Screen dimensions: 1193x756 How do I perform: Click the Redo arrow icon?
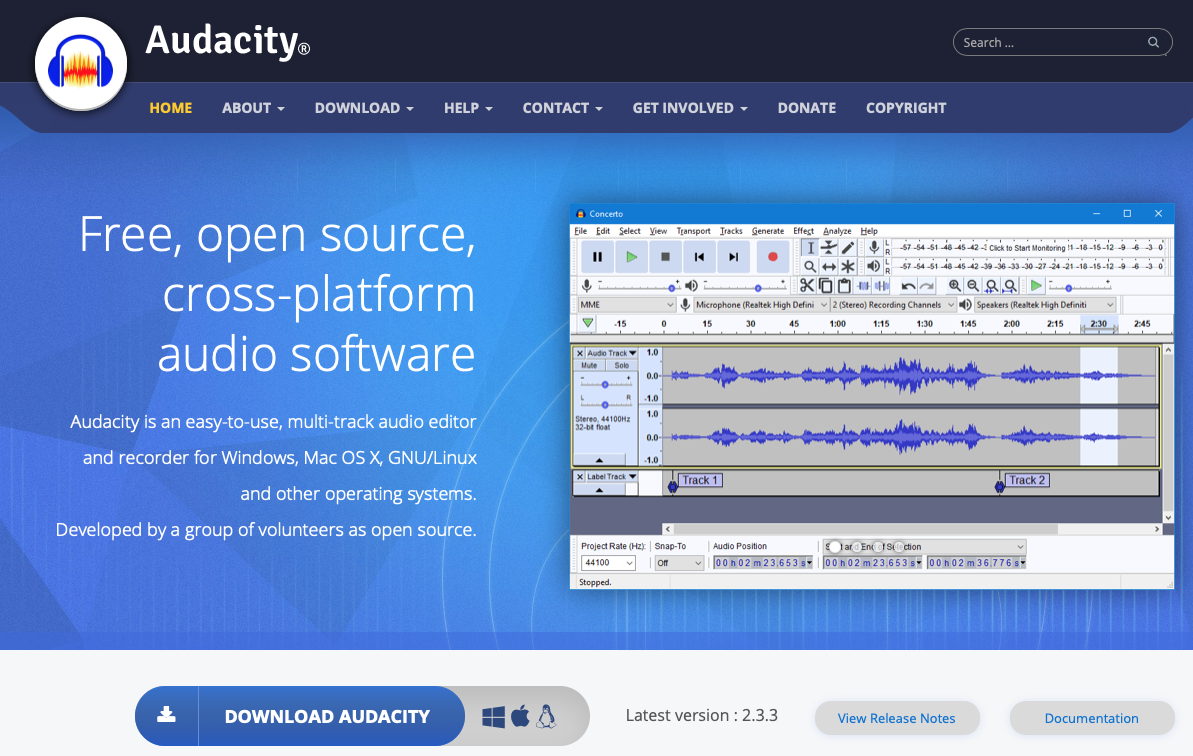[926, 286]
